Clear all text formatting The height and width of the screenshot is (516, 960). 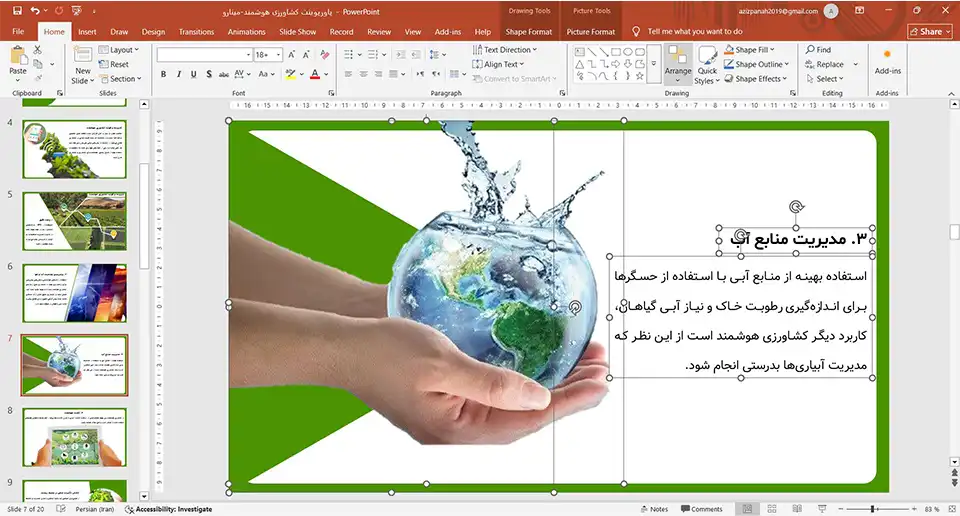point(324,55)
